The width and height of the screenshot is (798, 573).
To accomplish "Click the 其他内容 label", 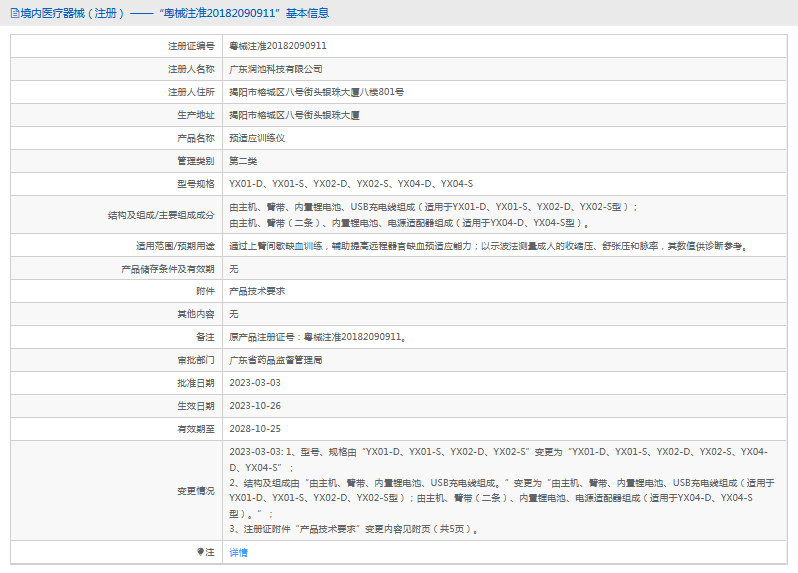I will click(196, 314).
